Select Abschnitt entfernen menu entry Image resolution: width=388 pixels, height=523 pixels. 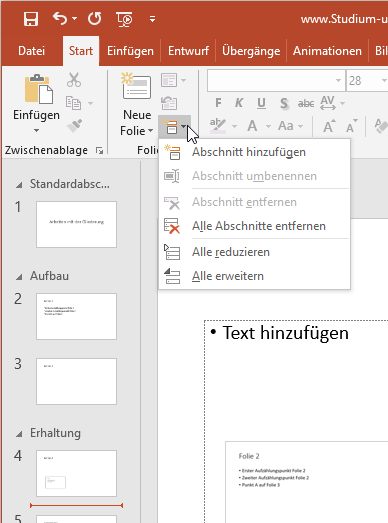tap(255, 202)
